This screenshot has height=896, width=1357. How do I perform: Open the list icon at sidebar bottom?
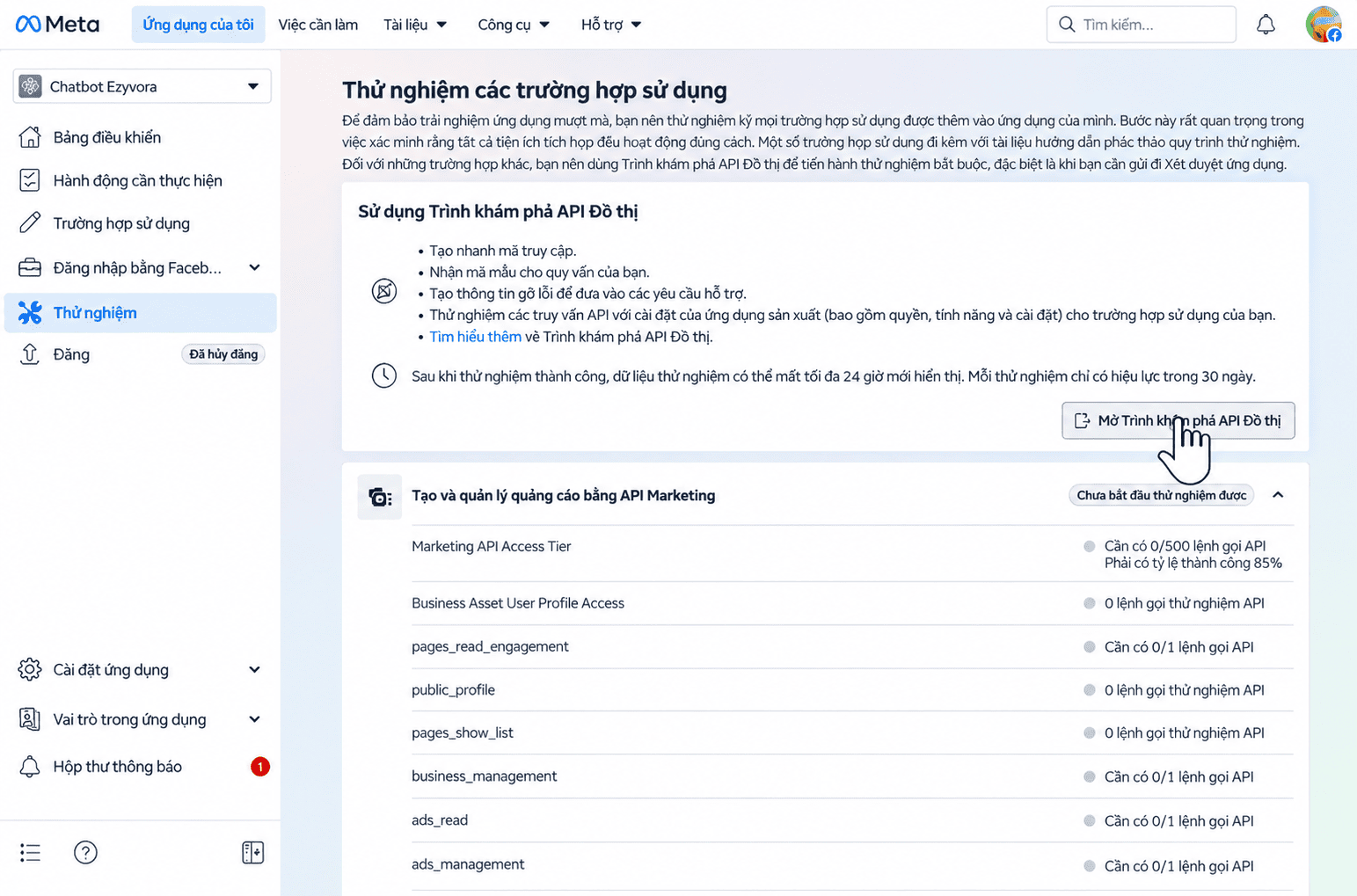(30, 852)
